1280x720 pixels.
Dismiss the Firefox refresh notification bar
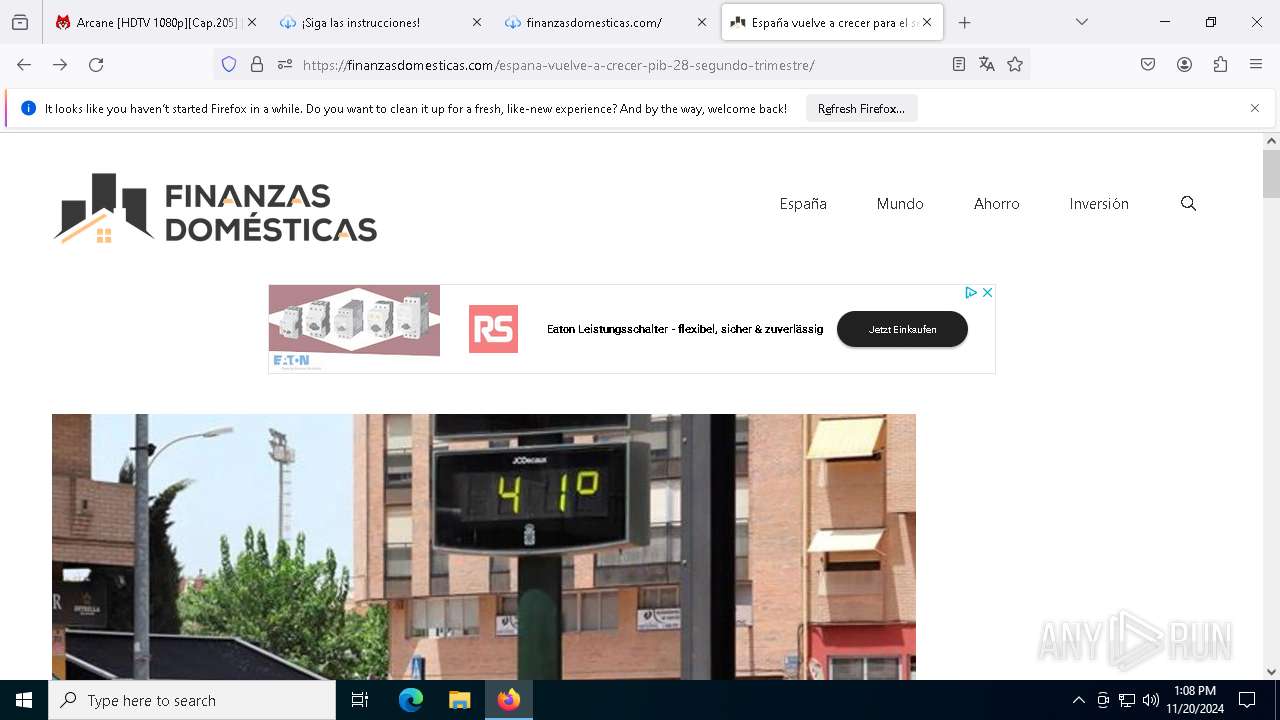click(x=1255, y=108)
